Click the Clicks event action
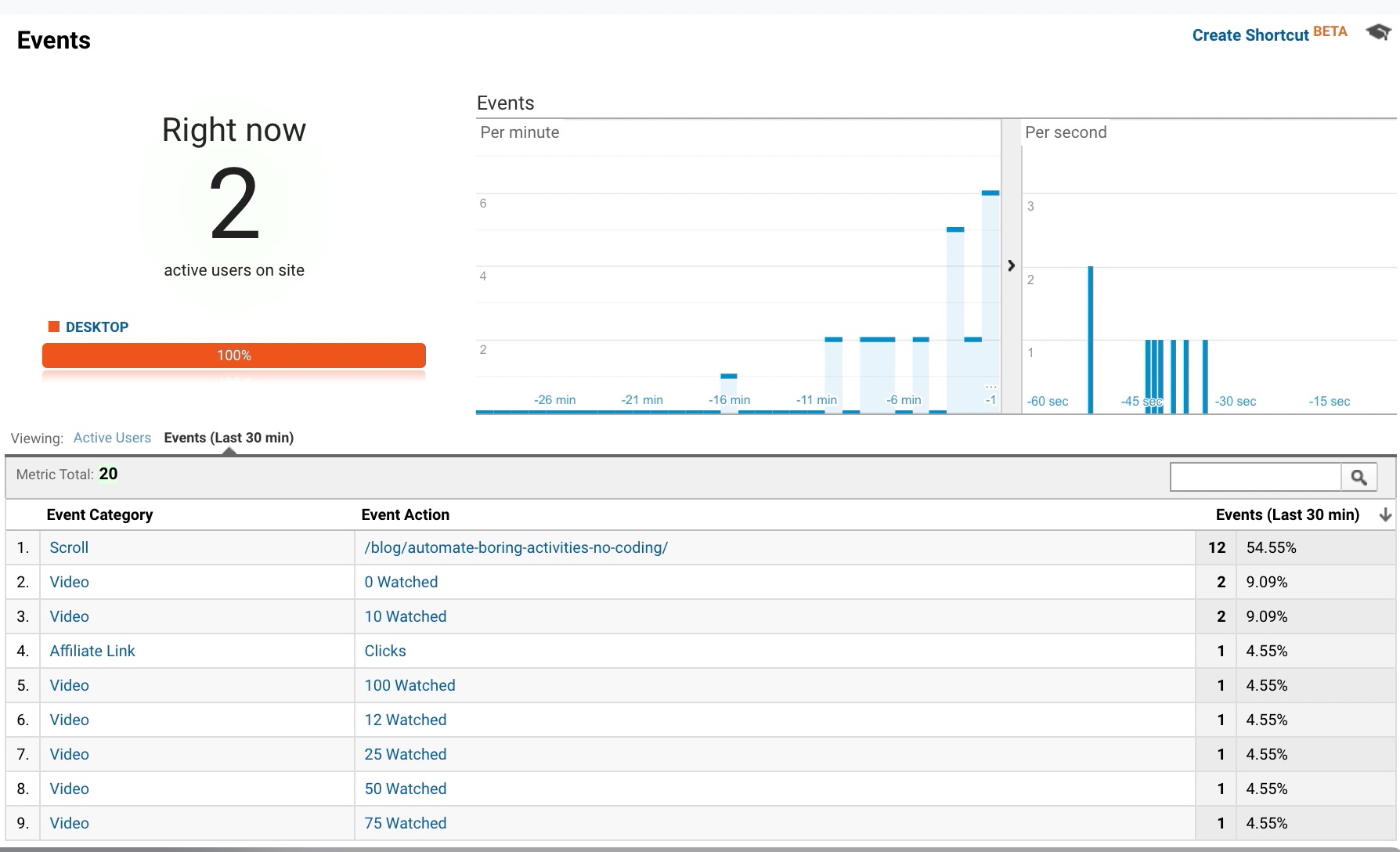The image size is (1400, 852). click(x=385, y=651)
